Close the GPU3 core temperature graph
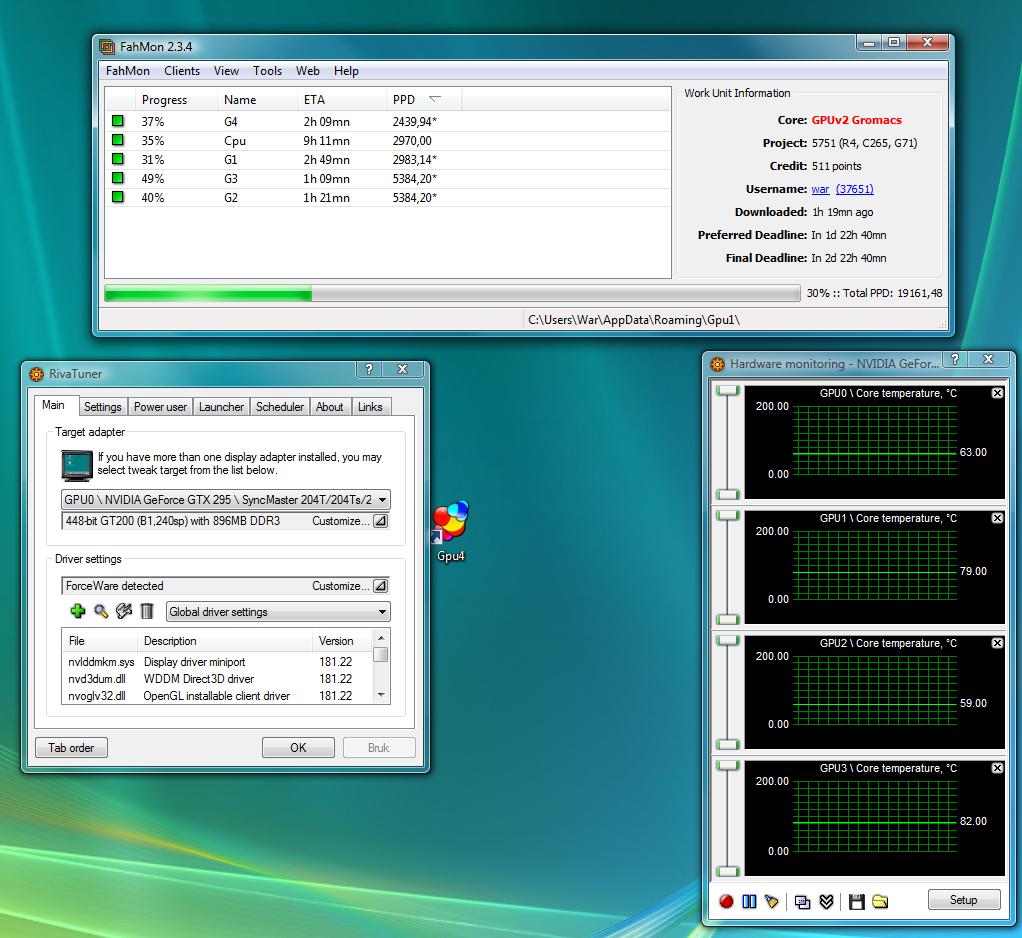 click(997, 768)
